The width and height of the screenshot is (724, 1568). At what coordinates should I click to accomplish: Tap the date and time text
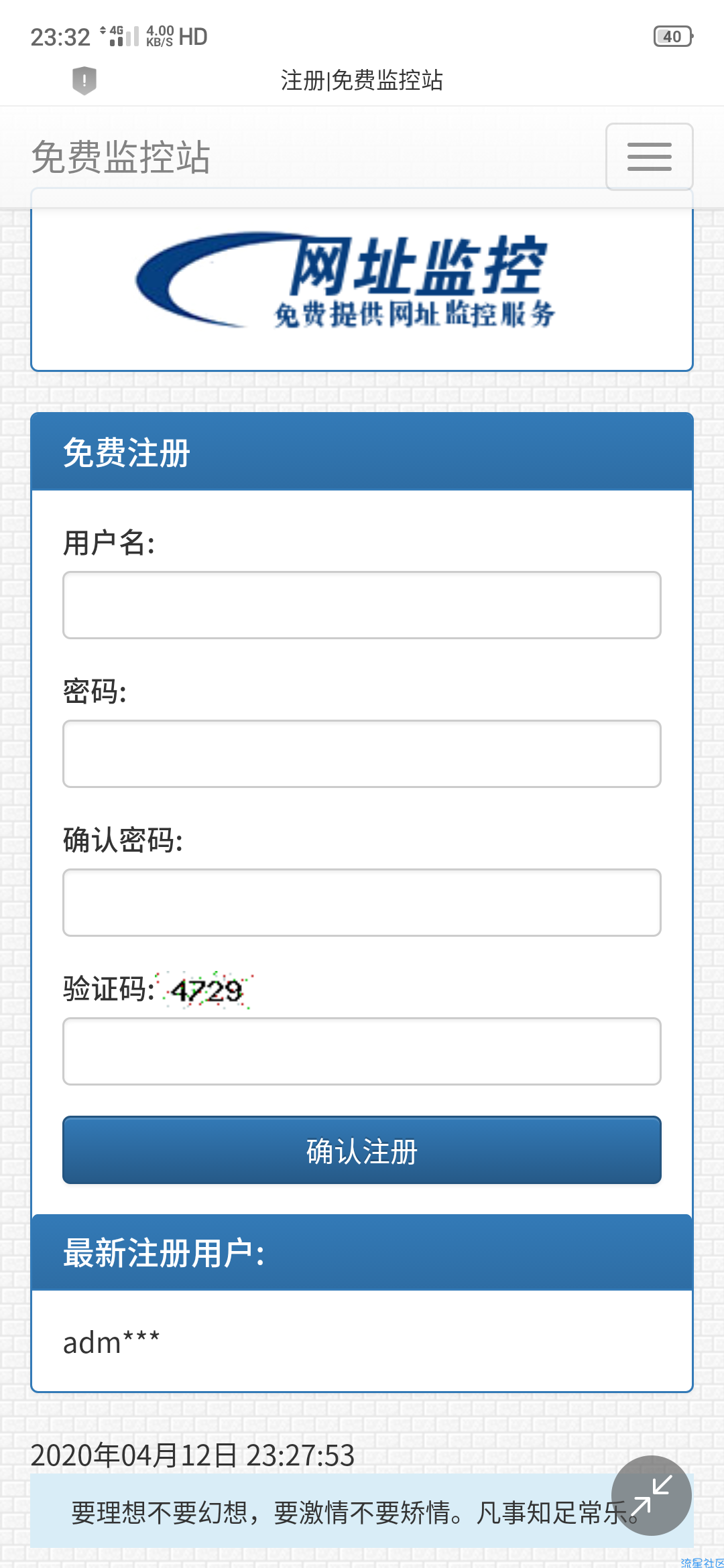(x=192, y=1455)
